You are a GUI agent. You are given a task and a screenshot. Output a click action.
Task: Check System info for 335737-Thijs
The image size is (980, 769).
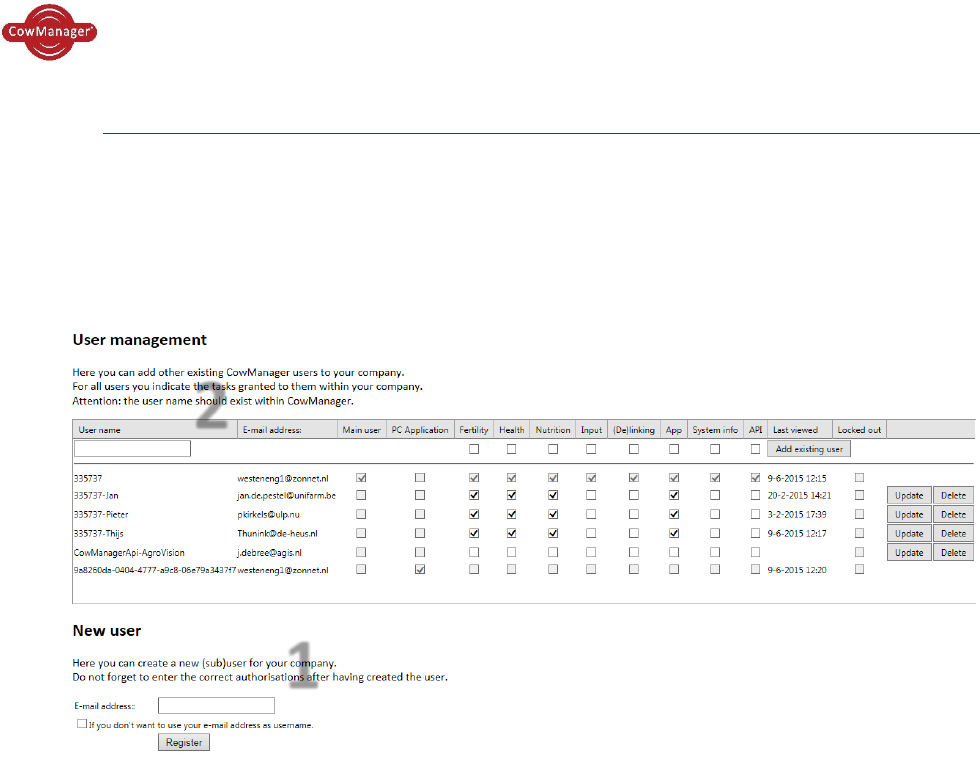coord(715,533)
